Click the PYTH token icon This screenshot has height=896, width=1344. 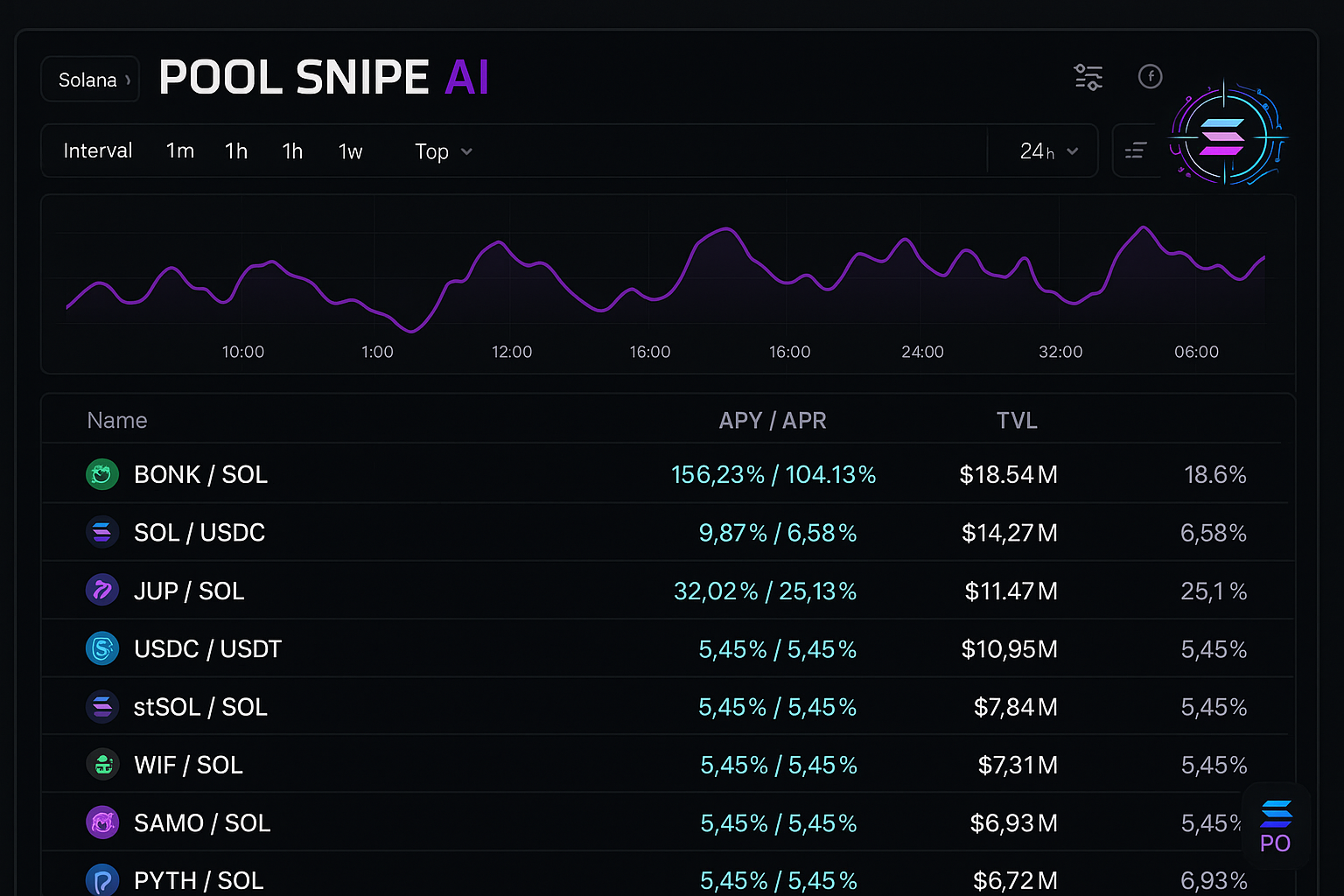[102, 880]
